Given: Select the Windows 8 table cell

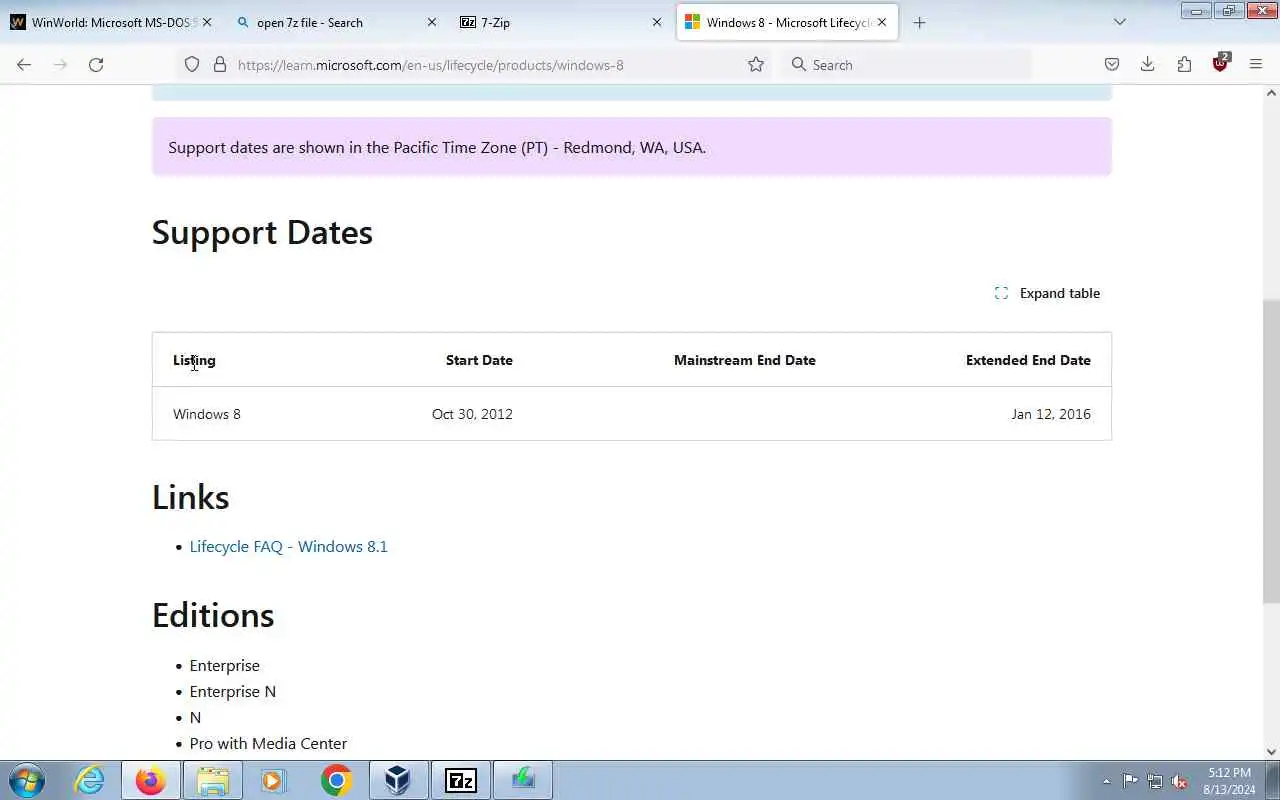Looking at the screenshot, I should tap(207, 414).
